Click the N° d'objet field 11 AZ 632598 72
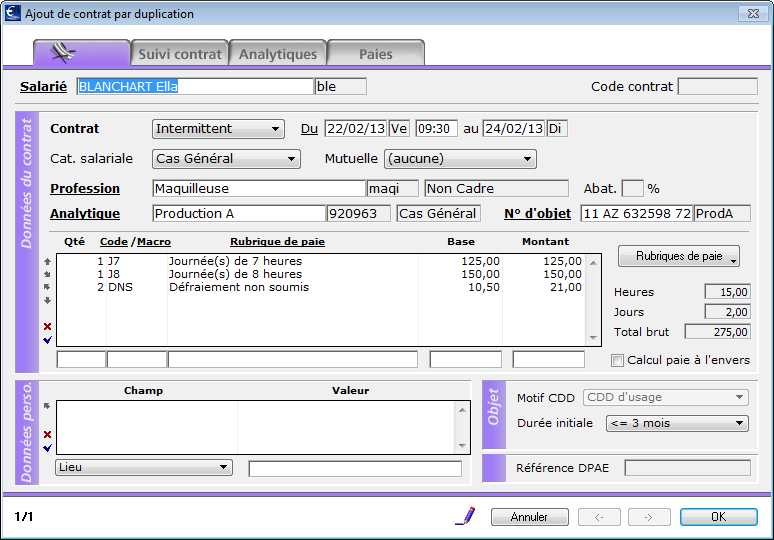 637,214
